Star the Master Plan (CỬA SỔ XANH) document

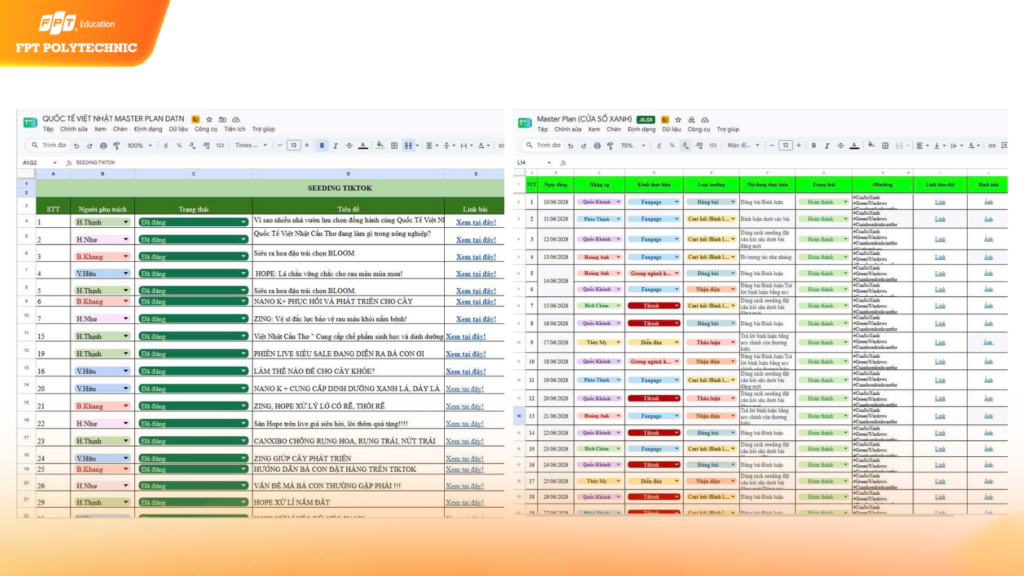click(x=678, y=120)
